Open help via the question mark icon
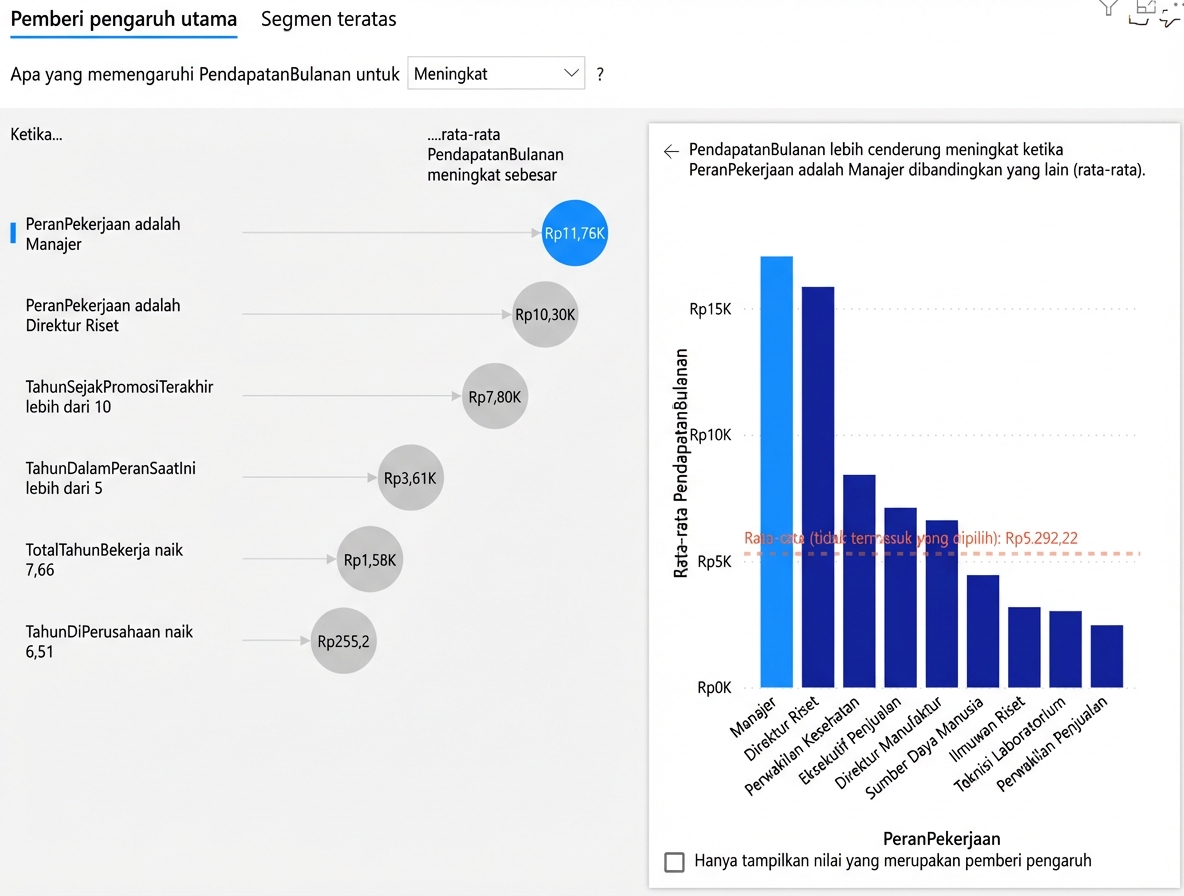 [x=600, y=73]
